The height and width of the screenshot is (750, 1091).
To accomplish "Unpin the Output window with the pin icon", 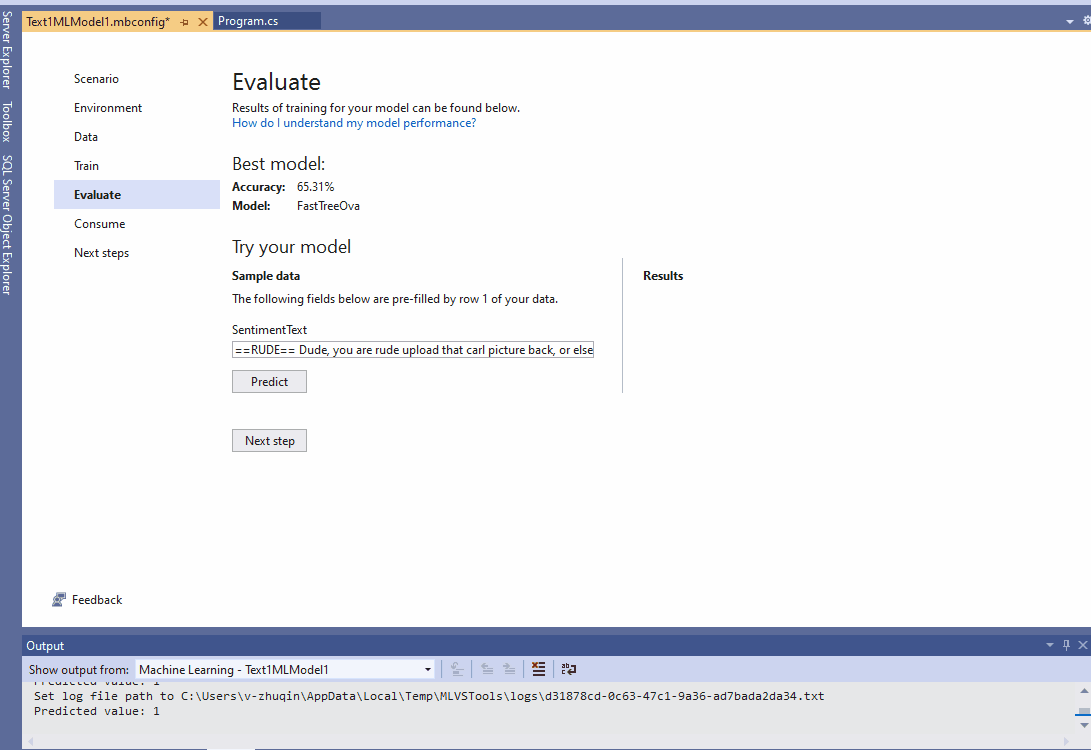I will 1066,645.
